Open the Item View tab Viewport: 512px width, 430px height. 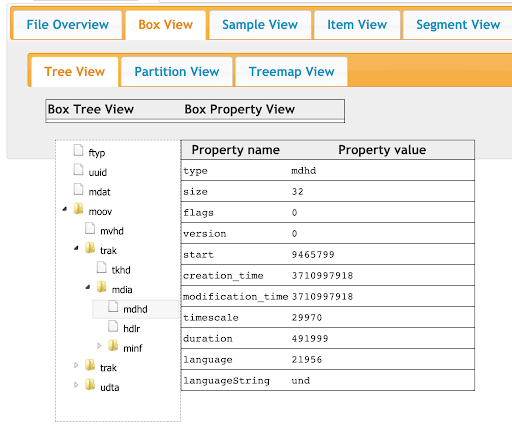point(357,25)
